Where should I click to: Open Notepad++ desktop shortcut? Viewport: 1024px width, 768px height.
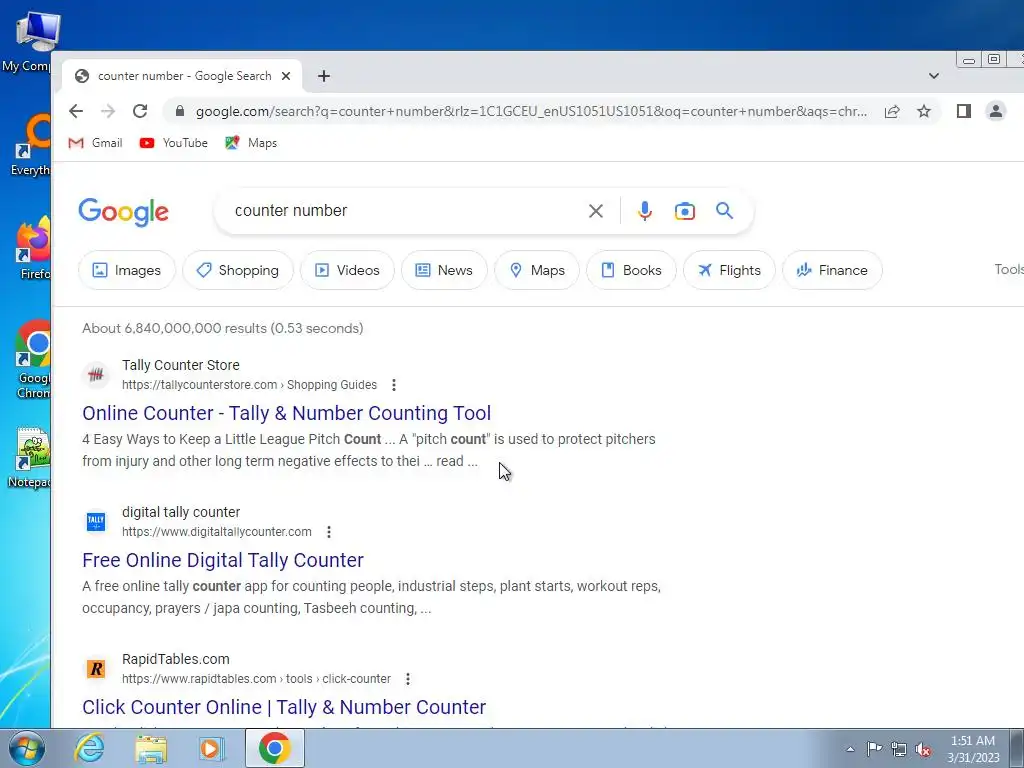tap(31, 457)
